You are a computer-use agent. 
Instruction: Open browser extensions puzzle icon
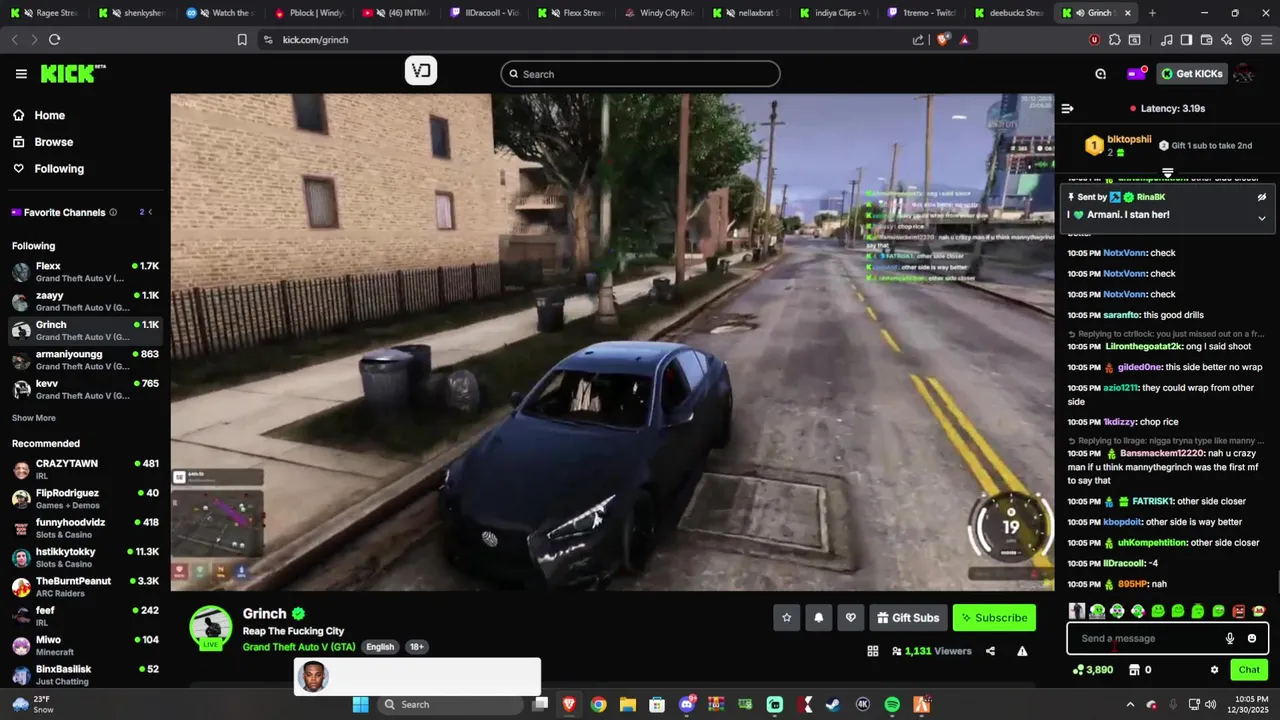pyautogui.click(x=1114, y=39)
